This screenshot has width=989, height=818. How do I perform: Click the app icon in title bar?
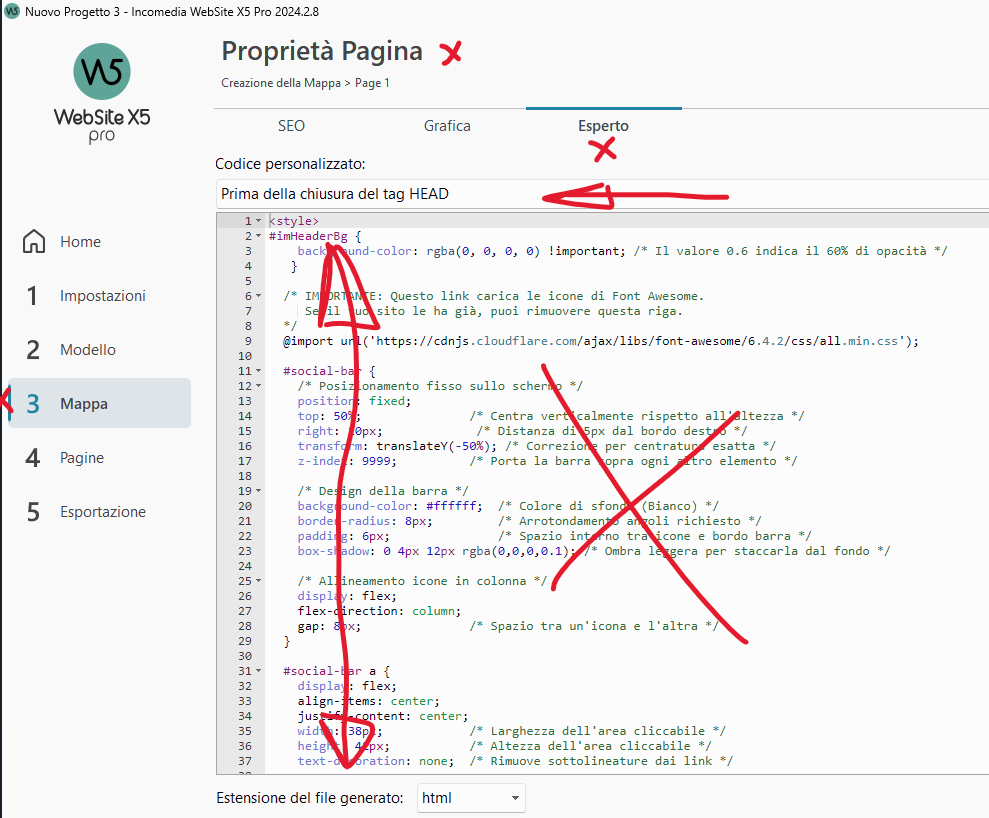coord(12,10)
